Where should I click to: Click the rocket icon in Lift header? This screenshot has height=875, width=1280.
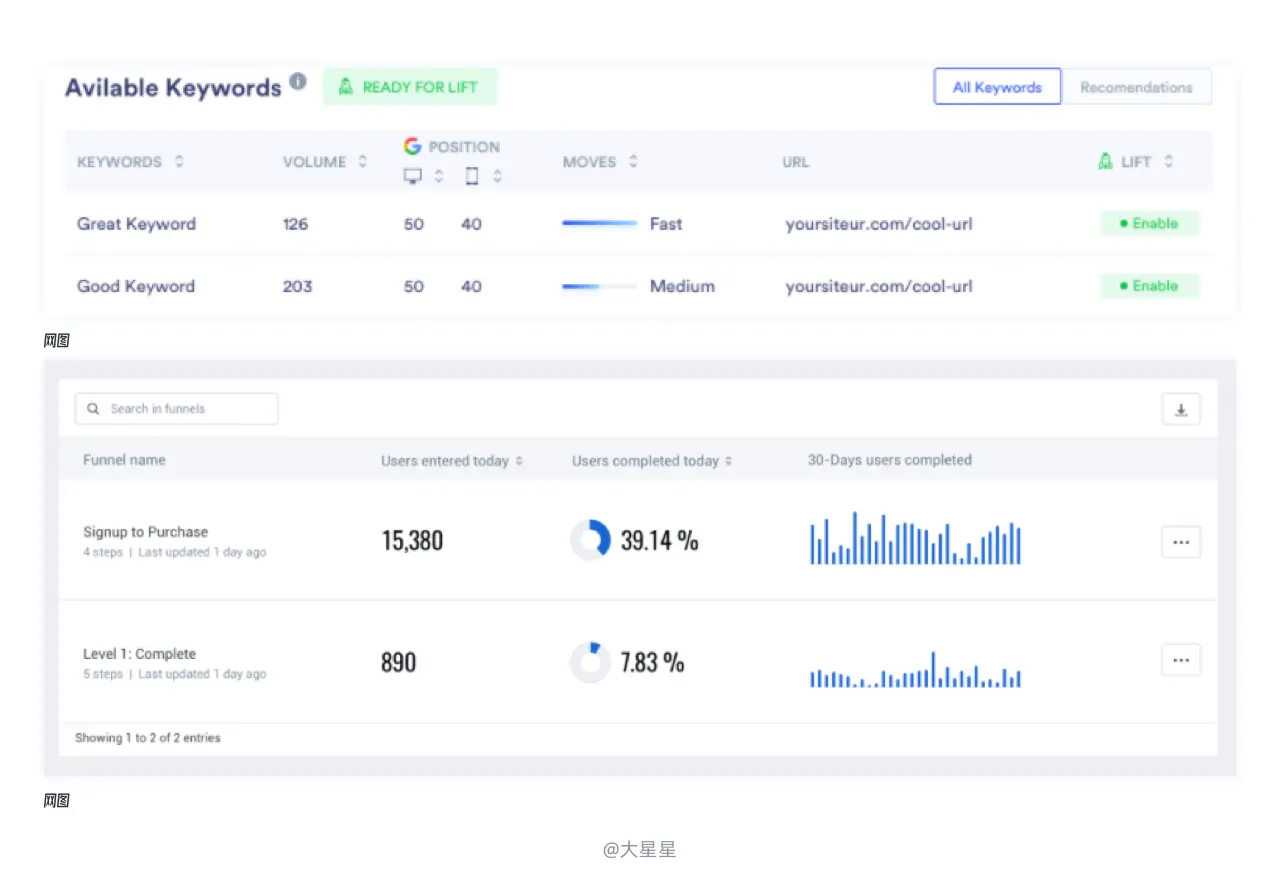(x=1105, y=161)
